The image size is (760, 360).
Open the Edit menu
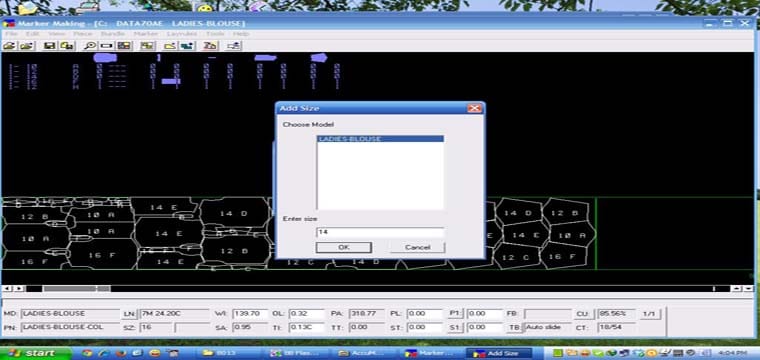[x=33, y=34]
